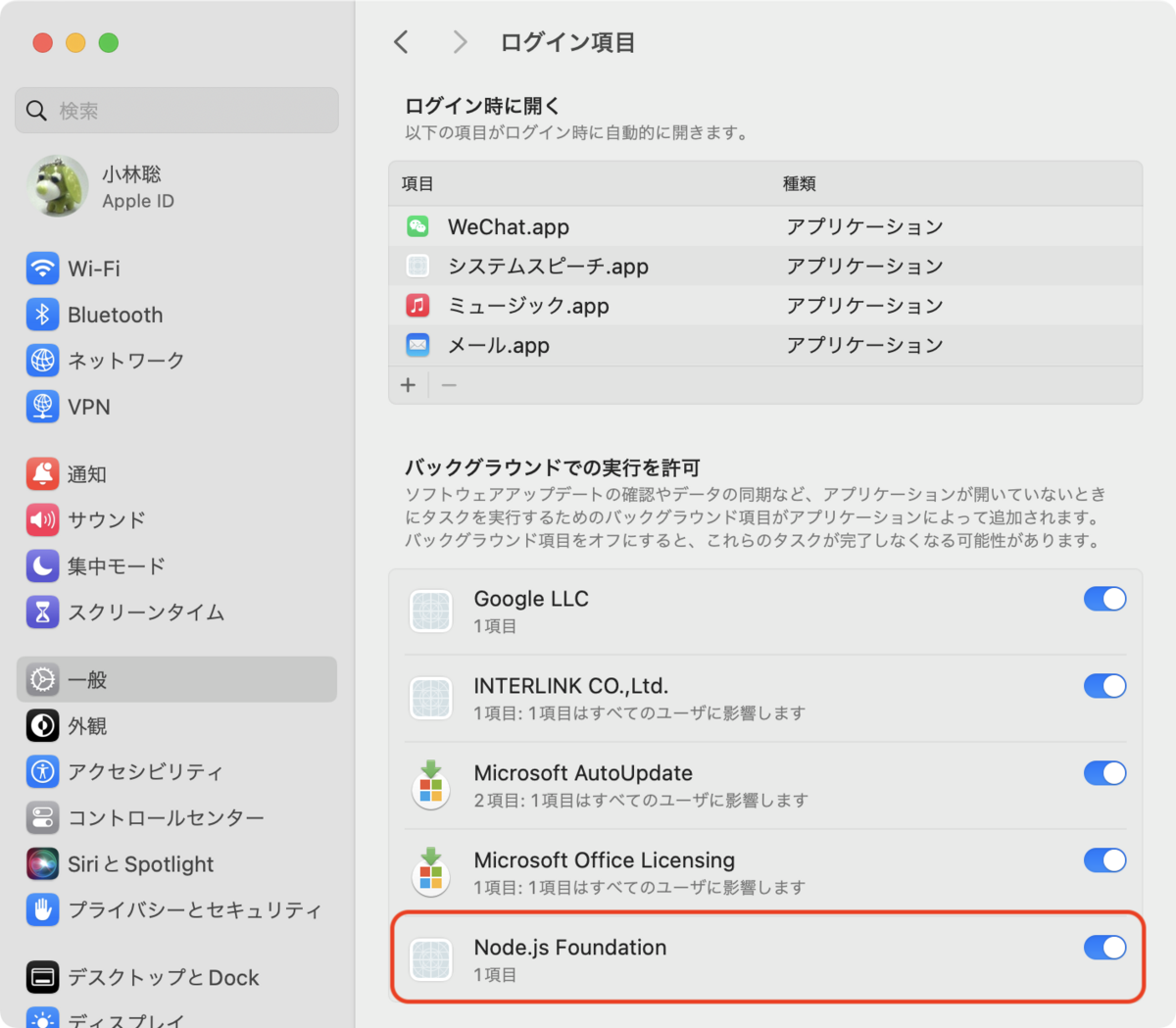Image resolution: width=1176 pixels, height=1028 pixels.
Task: Open 集中モード moon icon
Action: 42,566
